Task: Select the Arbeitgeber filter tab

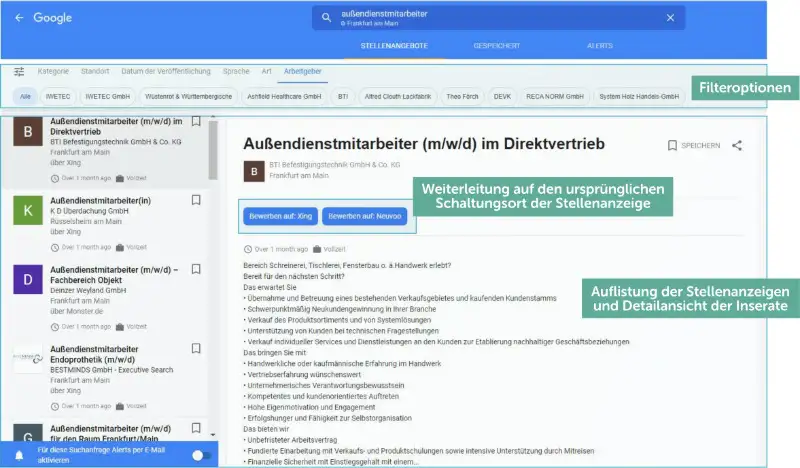Action: click(x=303, y=71)
